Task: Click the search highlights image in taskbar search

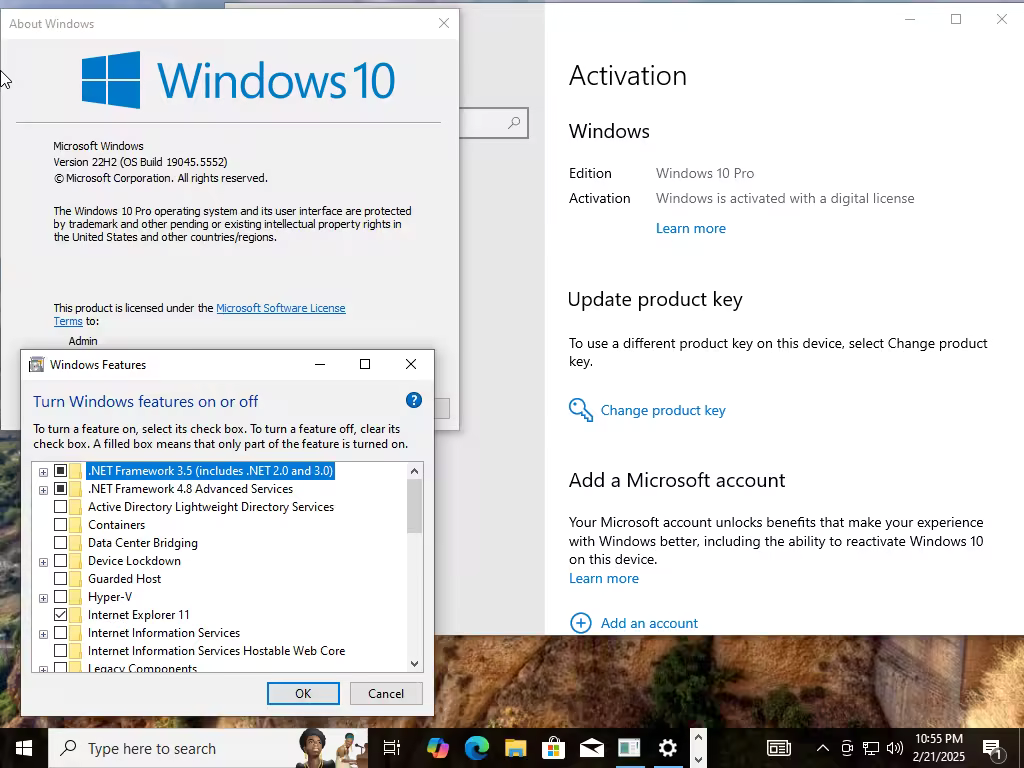Action: (332, 748)
